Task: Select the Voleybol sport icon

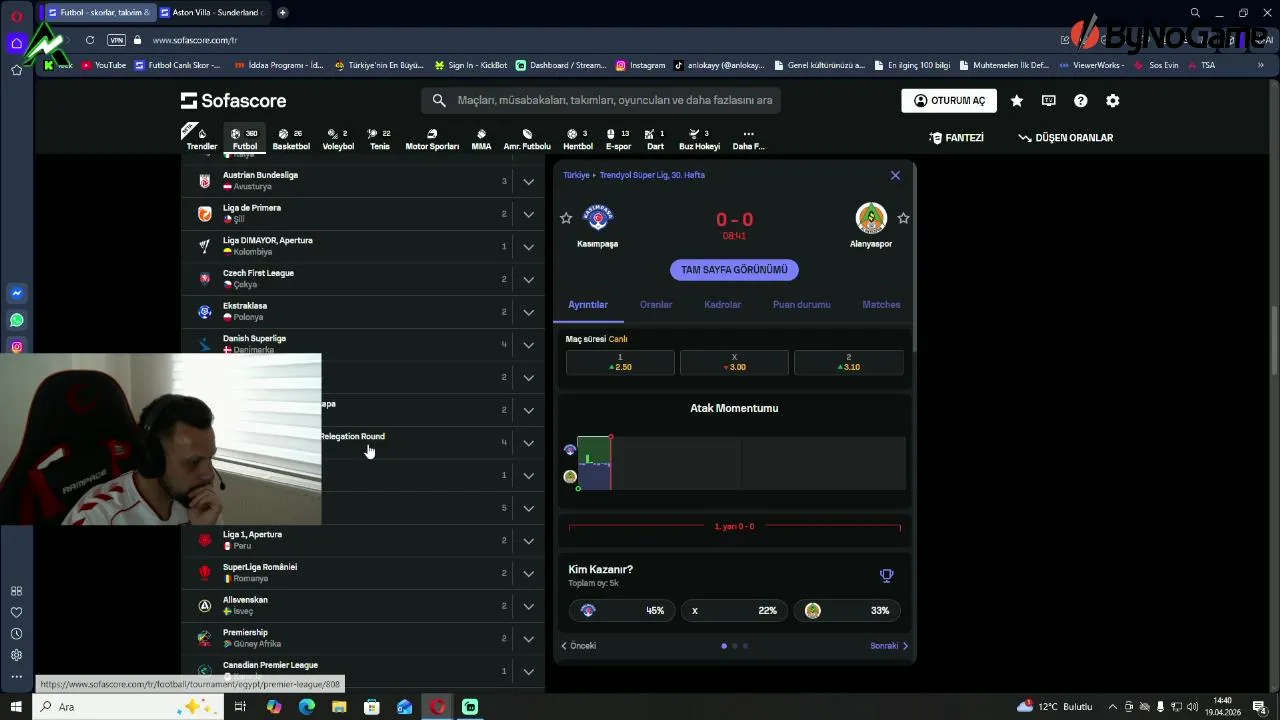Action: tap(338, 139)
